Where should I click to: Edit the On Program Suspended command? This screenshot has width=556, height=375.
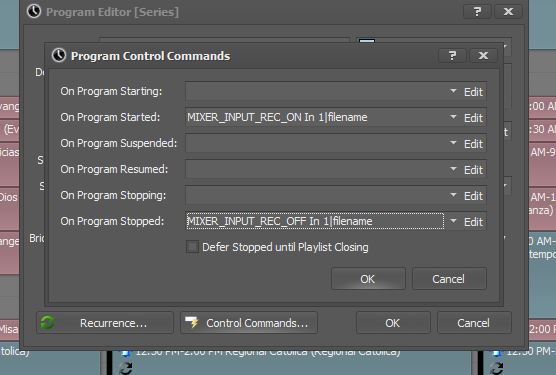(473, 144)
